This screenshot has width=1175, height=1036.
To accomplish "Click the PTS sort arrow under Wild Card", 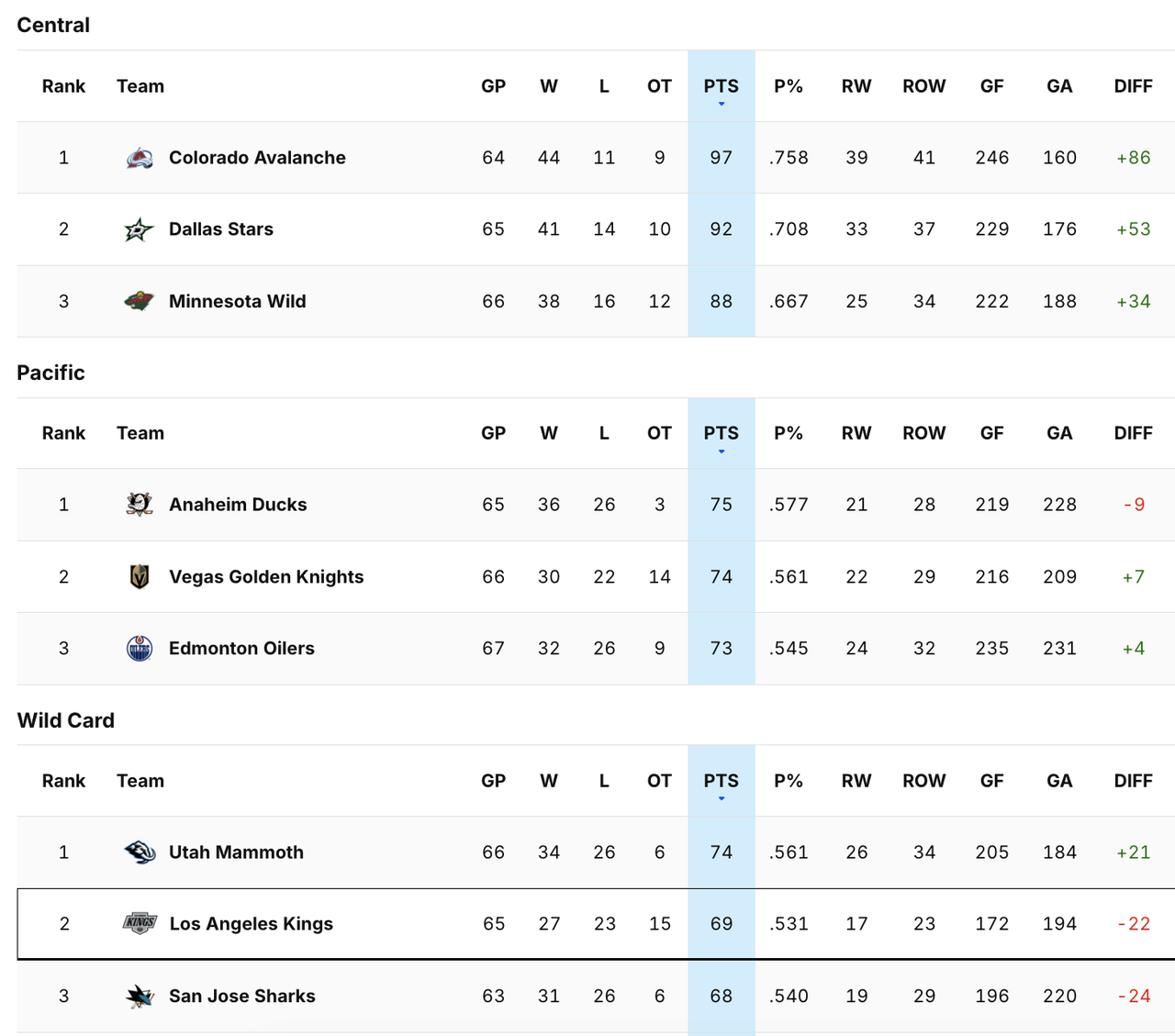I will point(722,798).
